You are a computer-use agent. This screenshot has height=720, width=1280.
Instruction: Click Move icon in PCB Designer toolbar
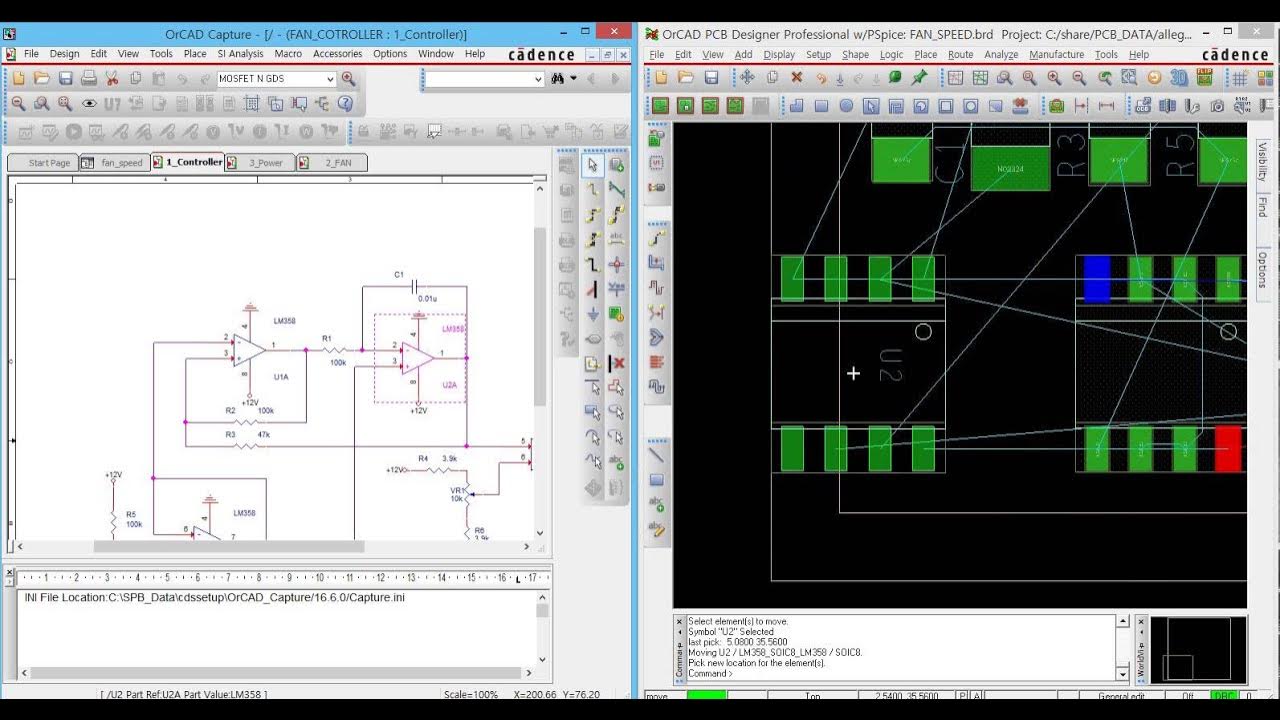[747, 78]
